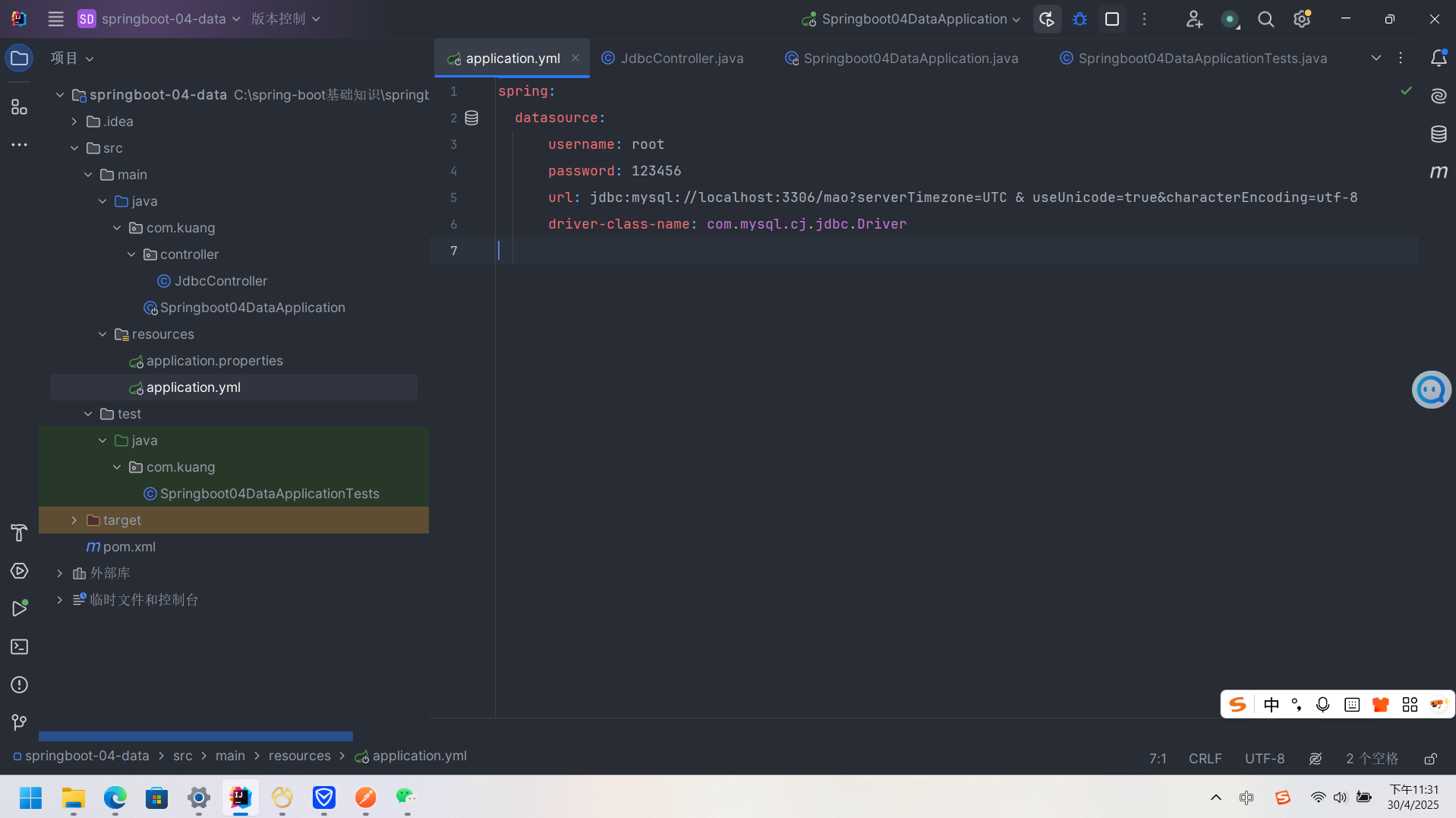Click the inspection green checkmark

[x=1406, y=91]
